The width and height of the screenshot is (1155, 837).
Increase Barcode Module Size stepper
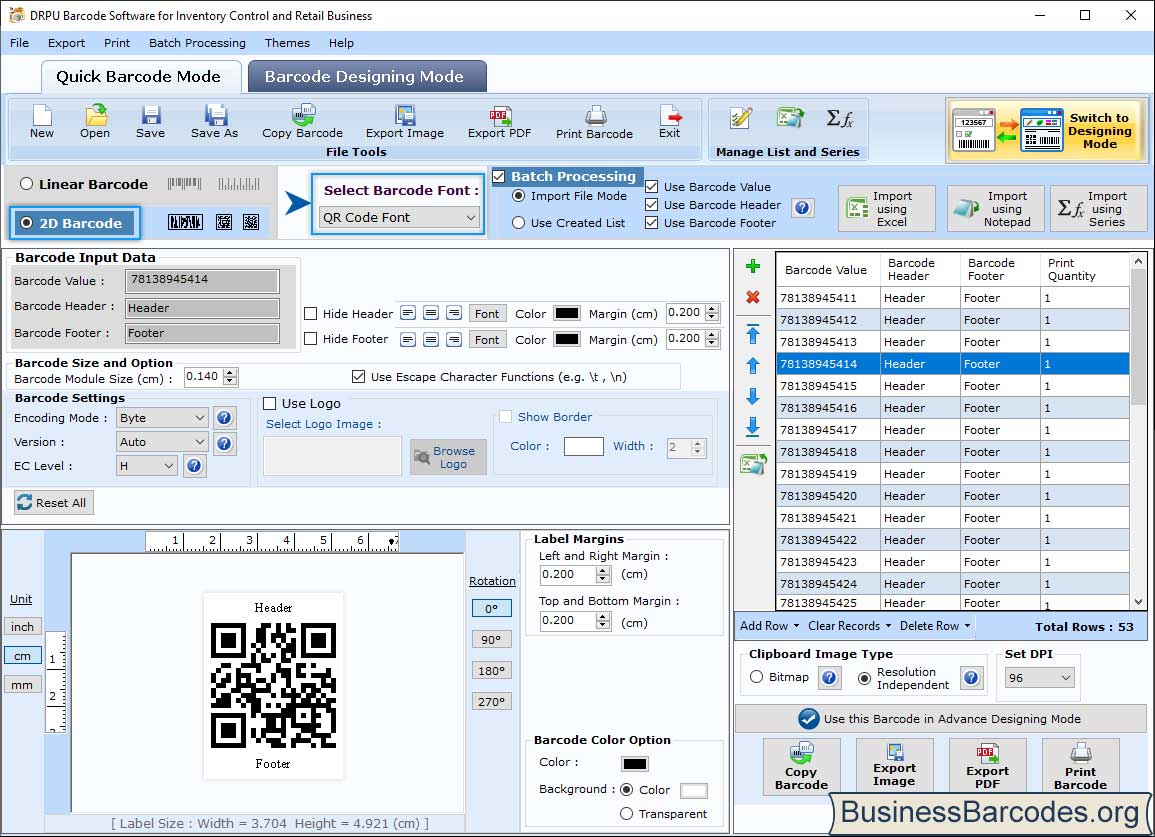pyautogui.click(x=231, y=372)
